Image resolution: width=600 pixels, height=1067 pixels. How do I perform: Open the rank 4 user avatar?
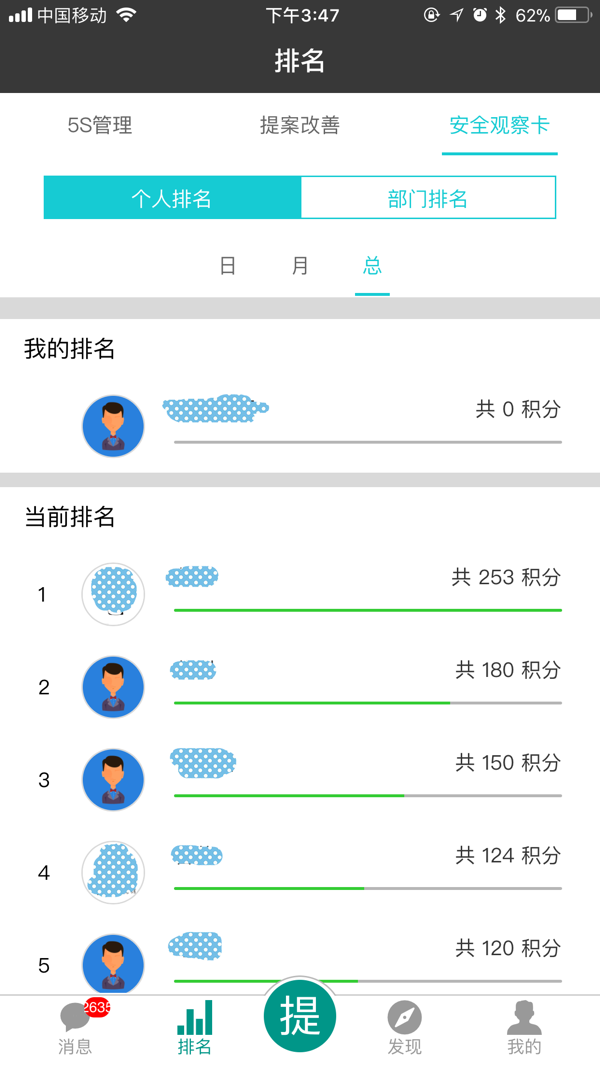[113, 873]
